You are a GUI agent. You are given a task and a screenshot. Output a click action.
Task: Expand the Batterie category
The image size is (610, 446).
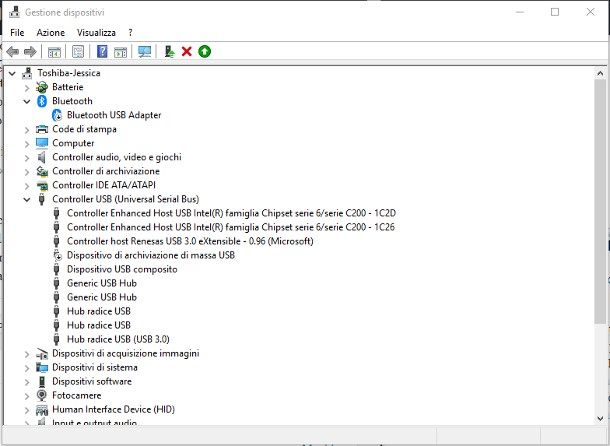point(26,88)
